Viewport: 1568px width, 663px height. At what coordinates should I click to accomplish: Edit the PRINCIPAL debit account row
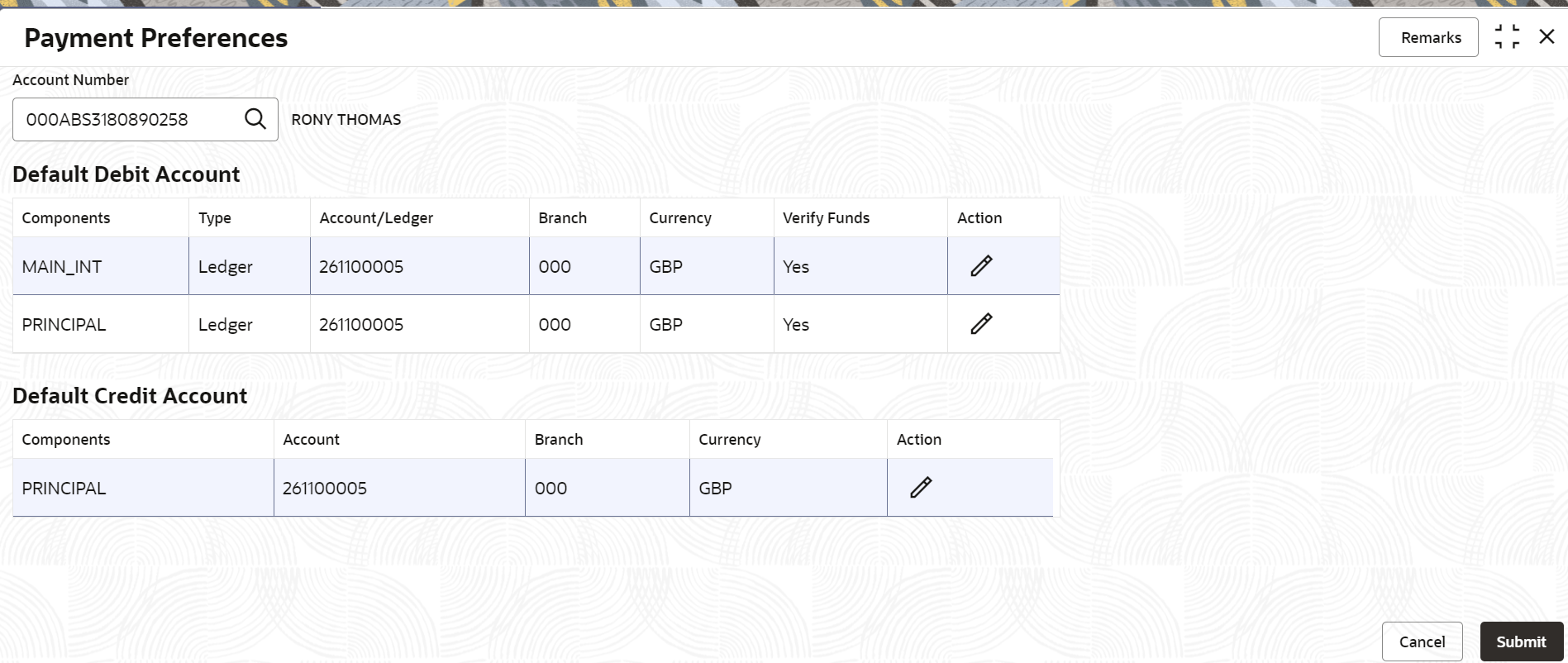pyautogui.click(x=981, y=324)
